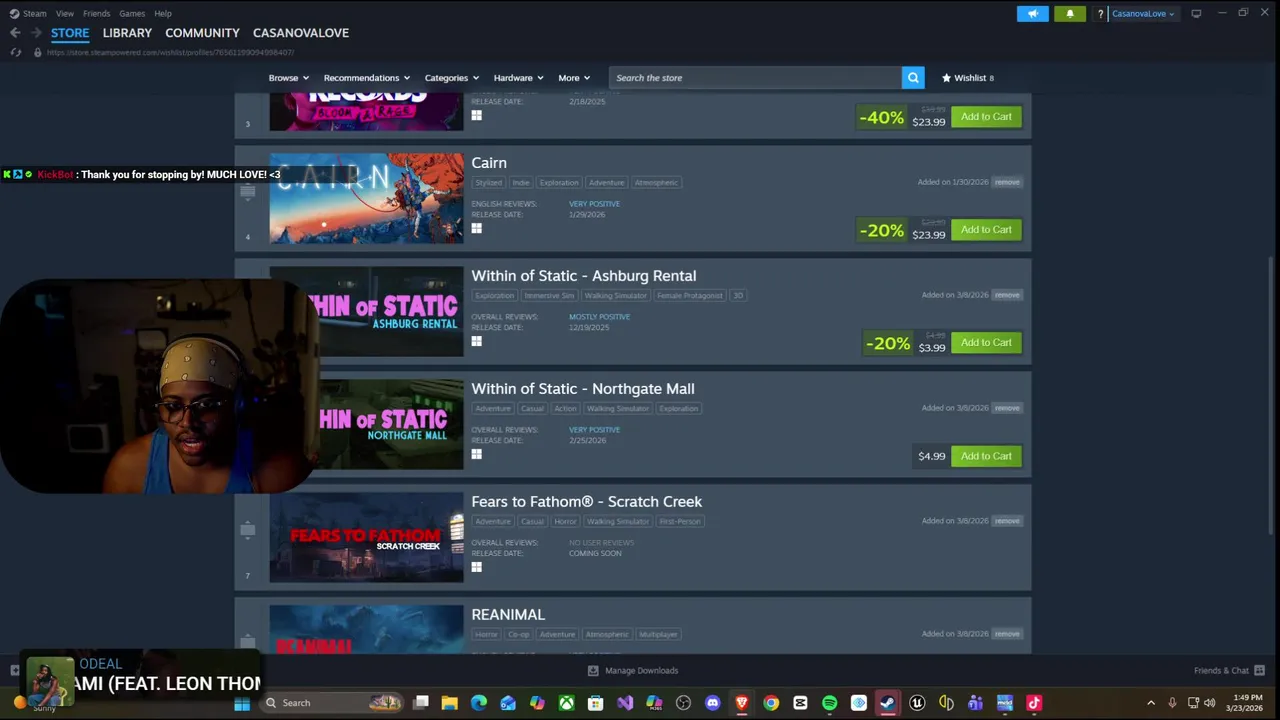Expand the Hardware dropdown

click(x=518, y=78)
